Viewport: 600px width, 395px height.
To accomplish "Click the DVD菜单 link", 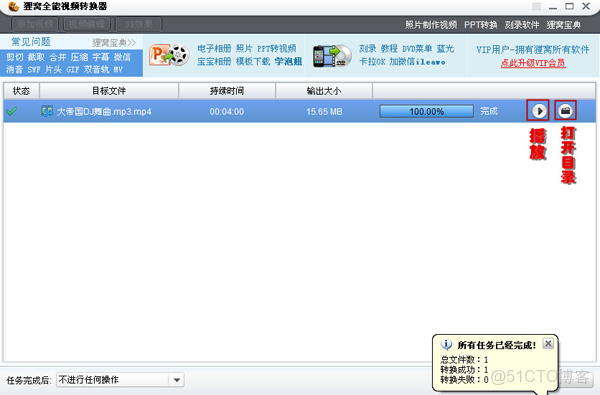I will tap(417, 49).
